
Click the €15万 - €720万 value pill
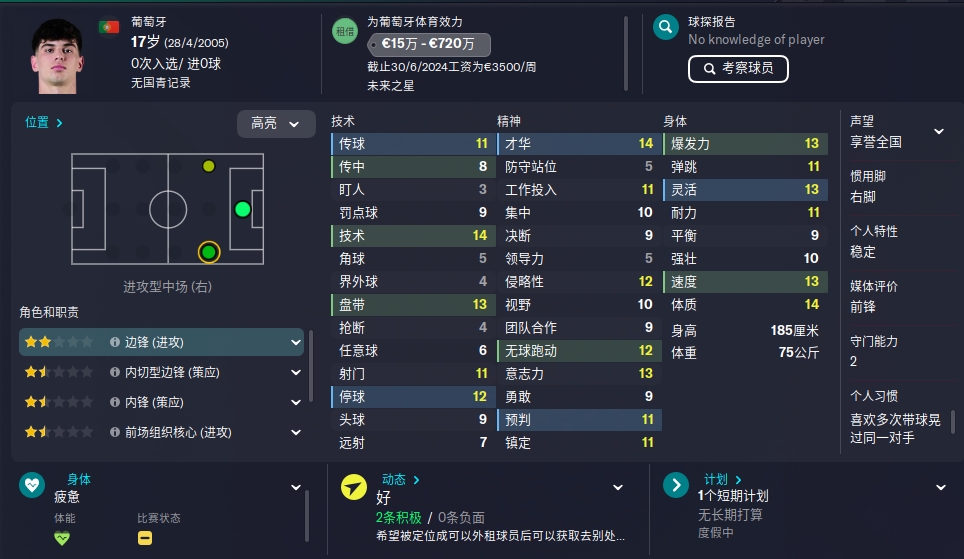429,44
